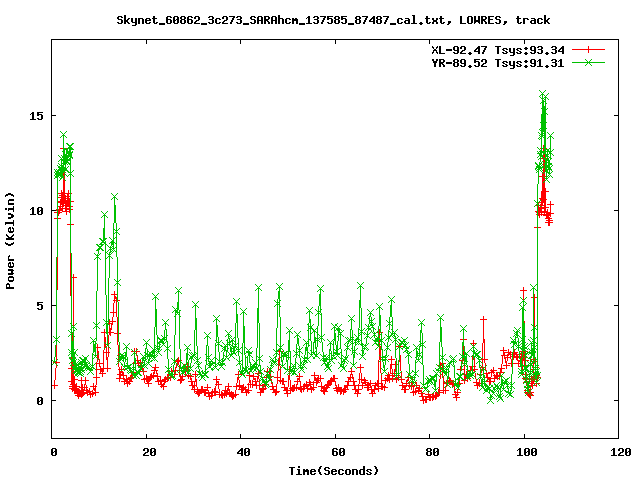Click the x-axis tick label 100
The width and height of the screenshot is (640, 480).
(x=527, y=452)
